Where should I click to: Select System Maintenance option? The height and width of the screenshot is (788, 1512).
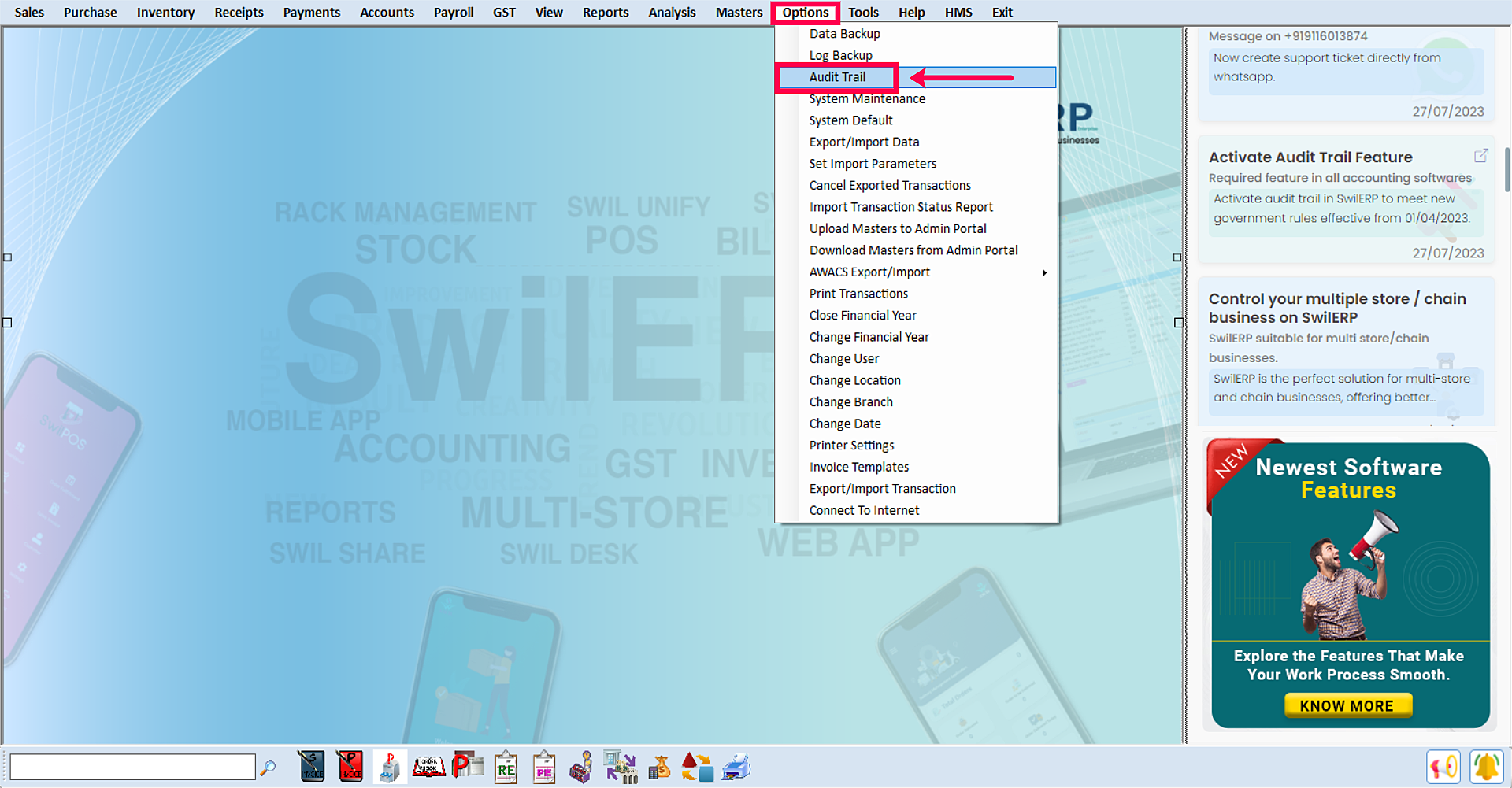click(916, 99)
